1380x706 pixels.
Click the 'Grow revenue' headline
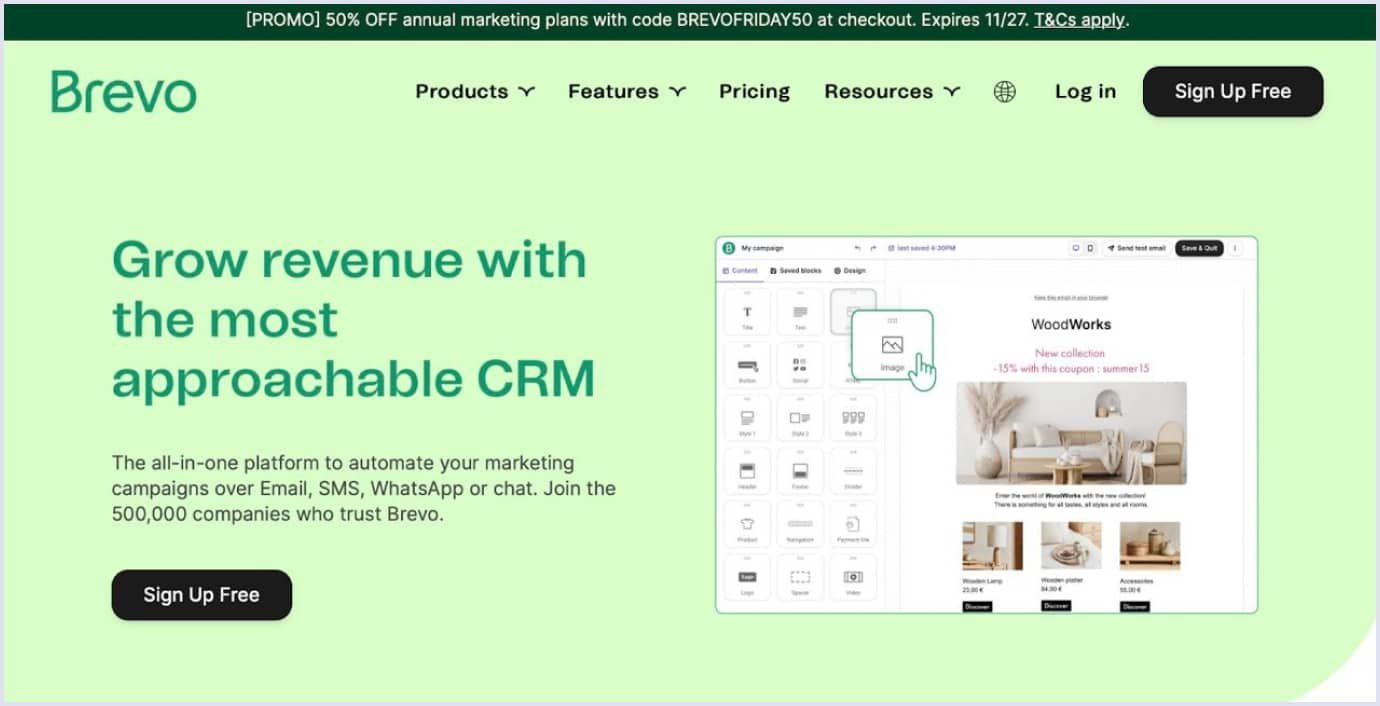click(x=353, y=320)
